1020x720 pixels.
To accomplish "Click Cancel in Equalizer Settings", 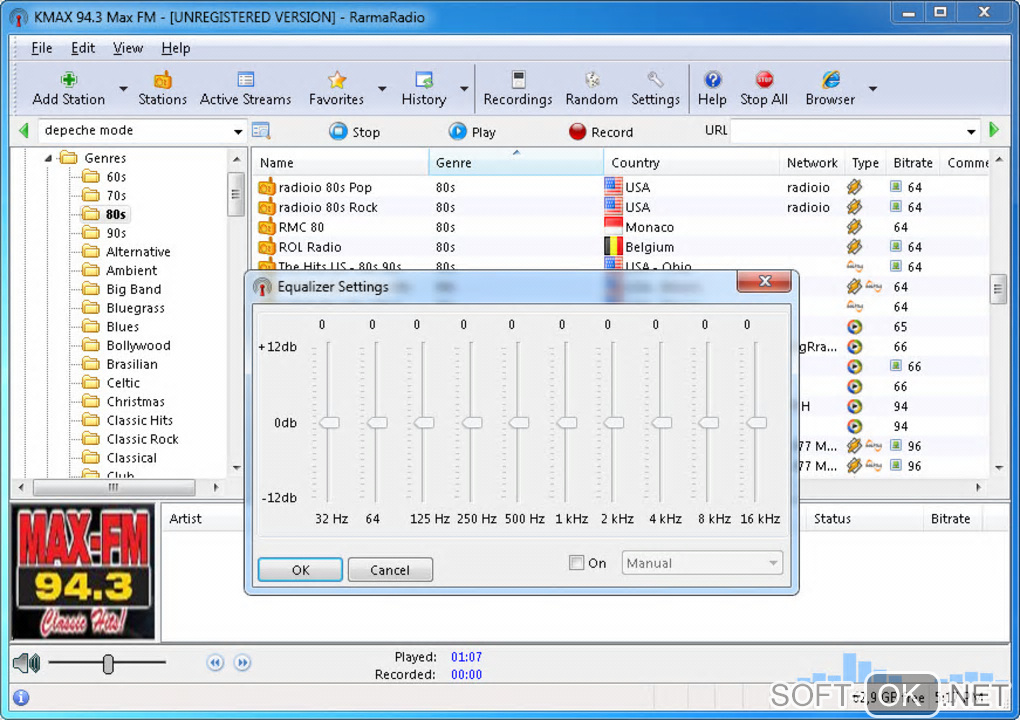I will [390, 570].
